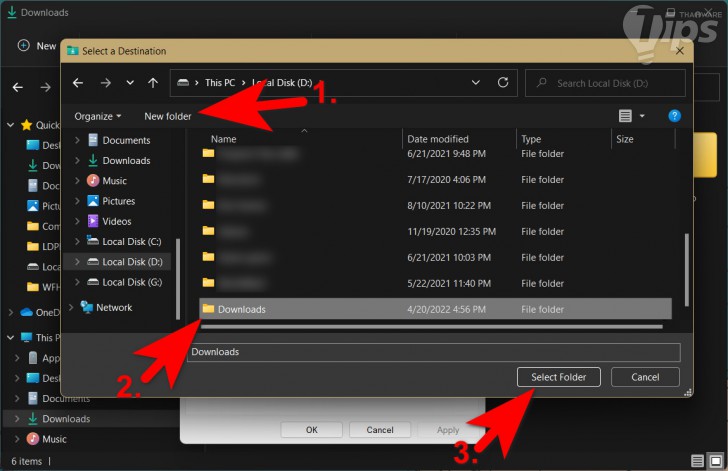
Task: Expand Videos node in dialog tree
Action: point(78,222)
